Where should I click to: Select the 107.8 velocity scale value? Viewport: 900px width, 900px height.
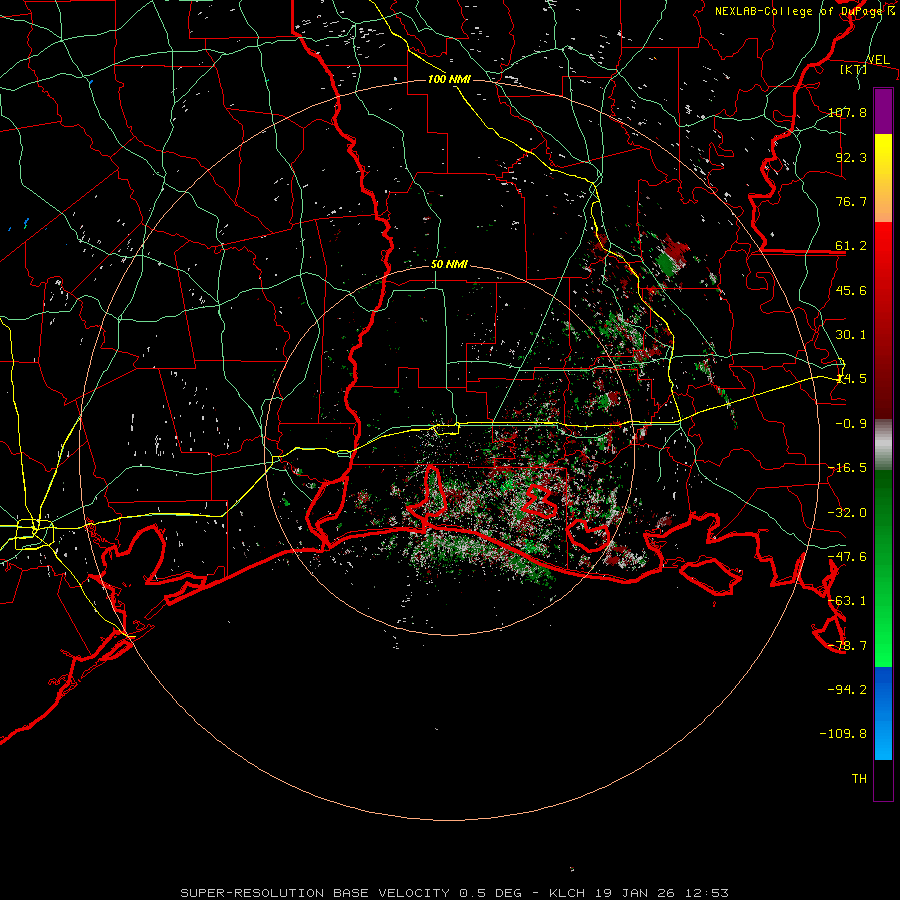[x=847, y=112]
